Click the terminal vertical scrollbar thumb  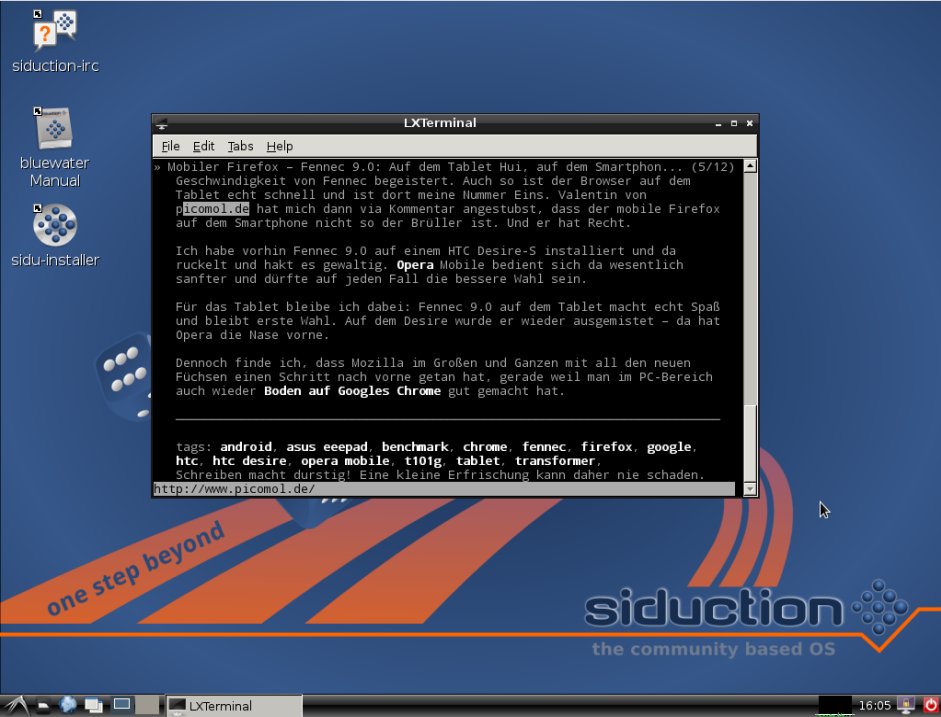pyautogui.click(x=750, y=443)
